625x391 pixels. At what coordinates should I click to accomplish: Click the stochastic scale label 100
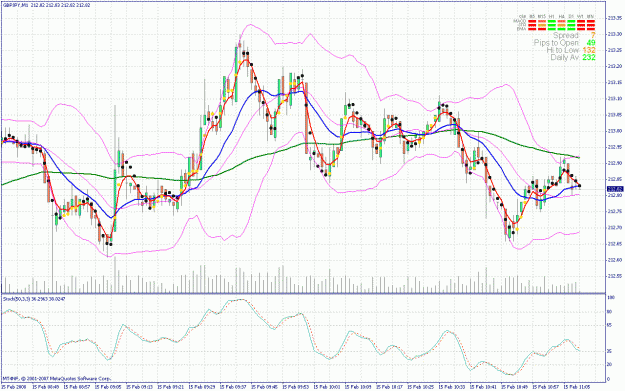[x=610, y=297]
